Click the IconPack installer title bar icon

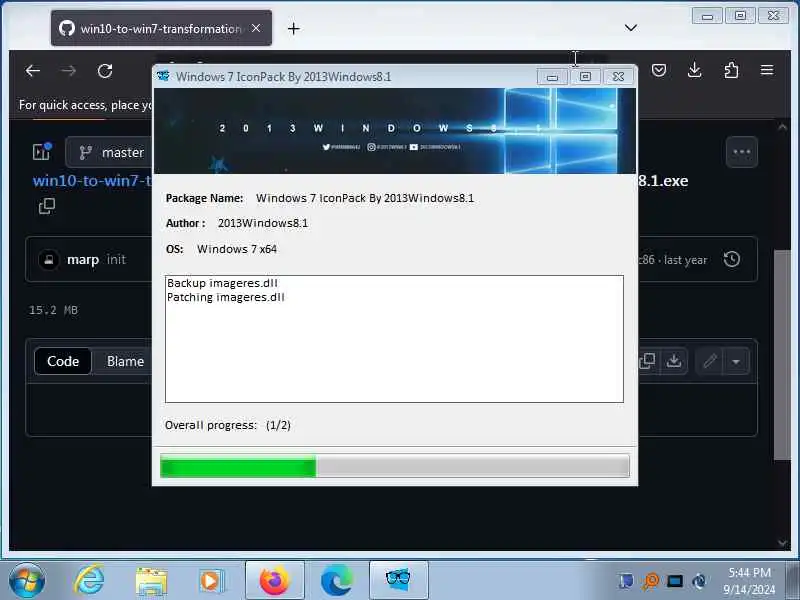(163, 76)
